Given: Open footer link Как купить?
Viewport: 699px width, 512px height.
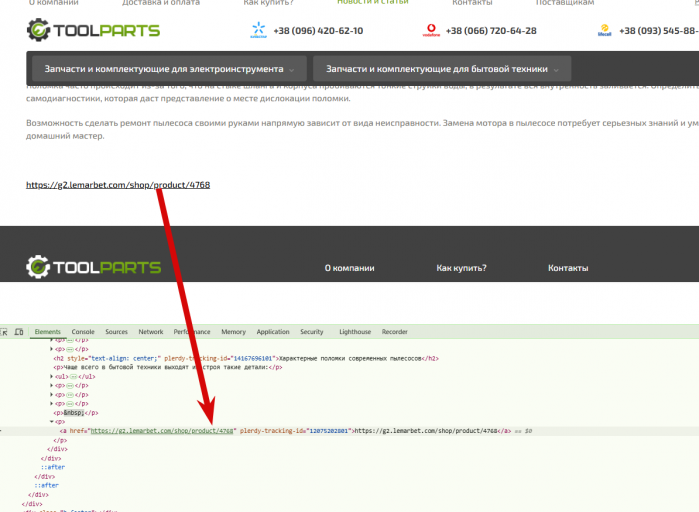Looking at the screenshot, I should [461, 268].
